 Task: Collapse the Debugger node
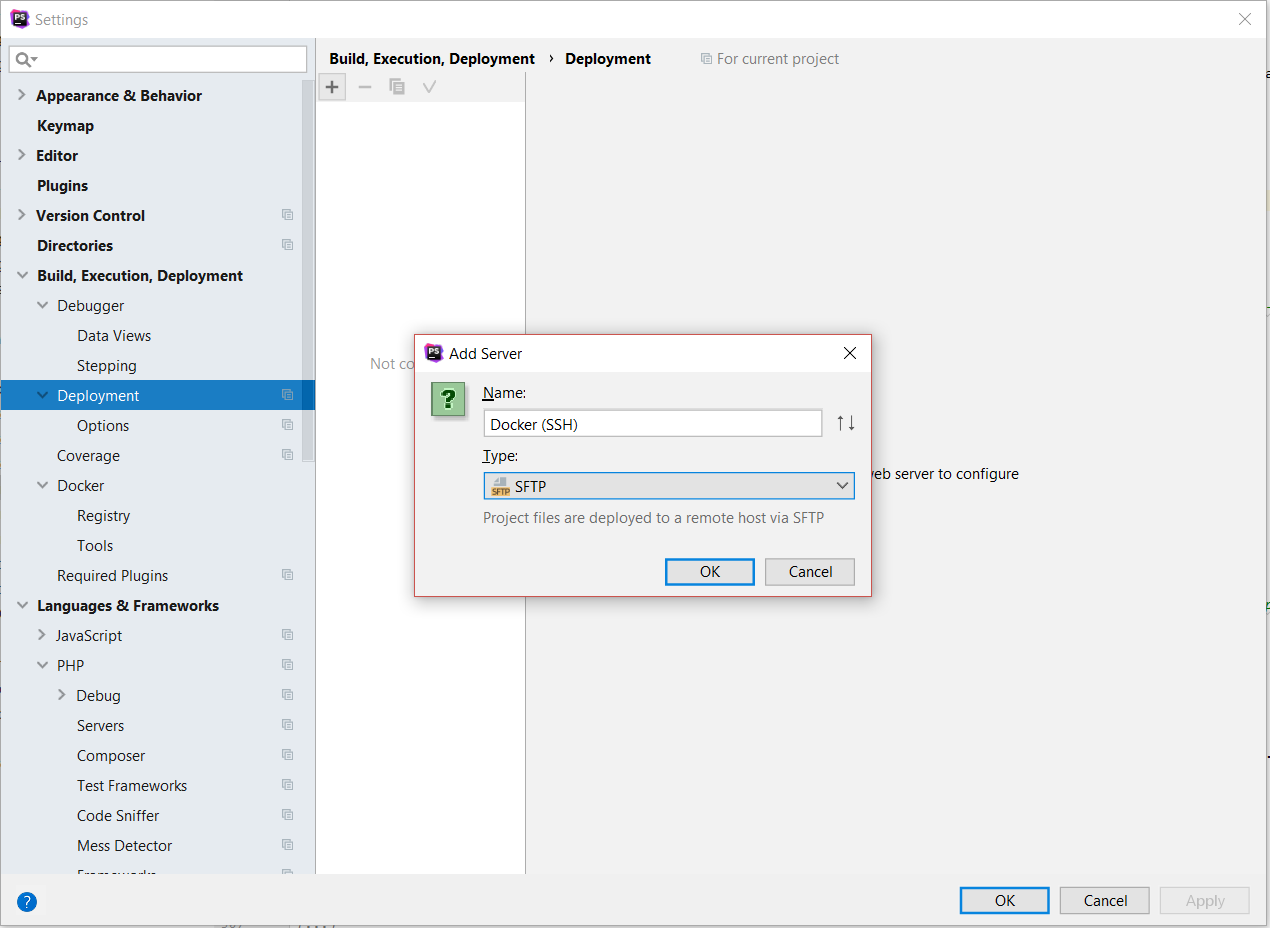(42, 305)
